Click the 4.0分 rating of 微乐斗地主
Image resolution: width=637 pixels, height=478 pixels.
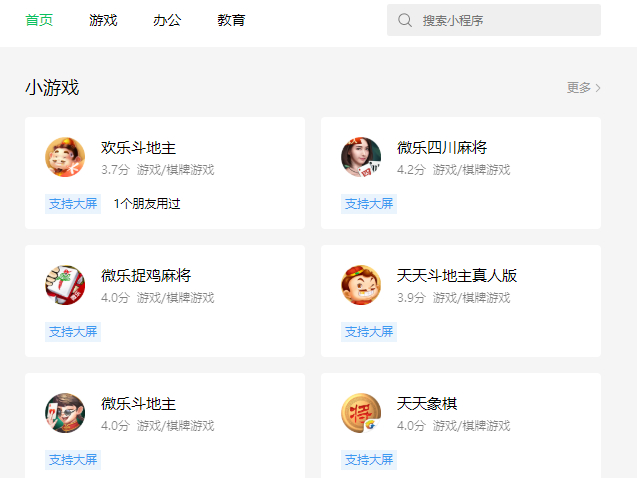115,426
